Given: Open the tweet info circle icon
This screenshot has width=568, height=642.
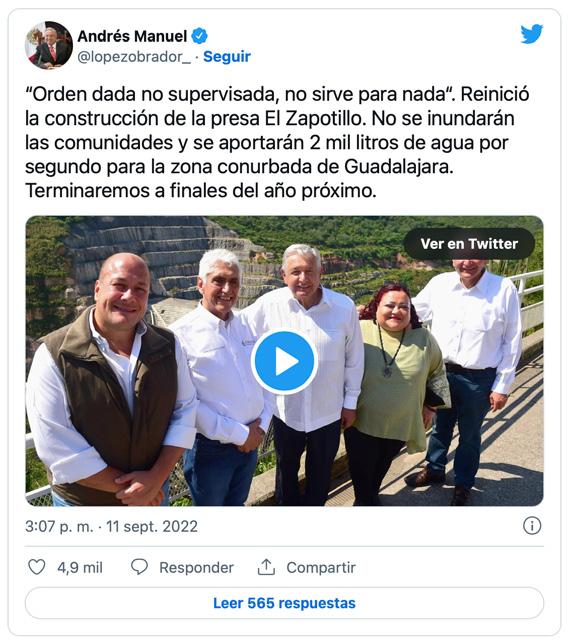Looking at the screenshot, I should point(532,525).
